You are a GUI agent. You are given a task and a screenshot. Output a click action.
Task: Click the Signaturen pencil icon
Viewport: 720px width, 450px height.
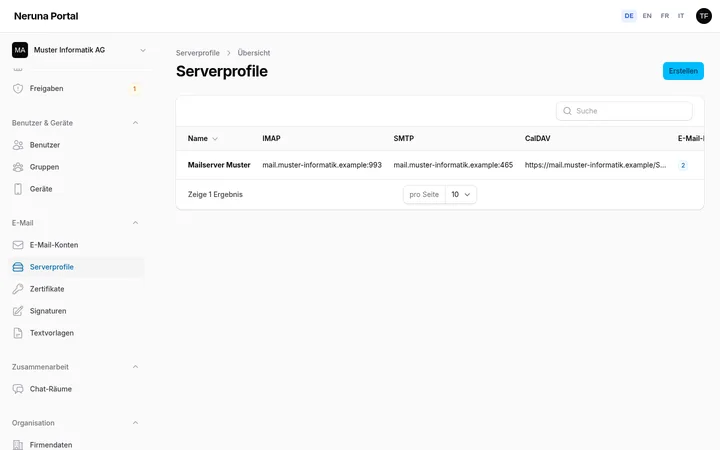18,311
